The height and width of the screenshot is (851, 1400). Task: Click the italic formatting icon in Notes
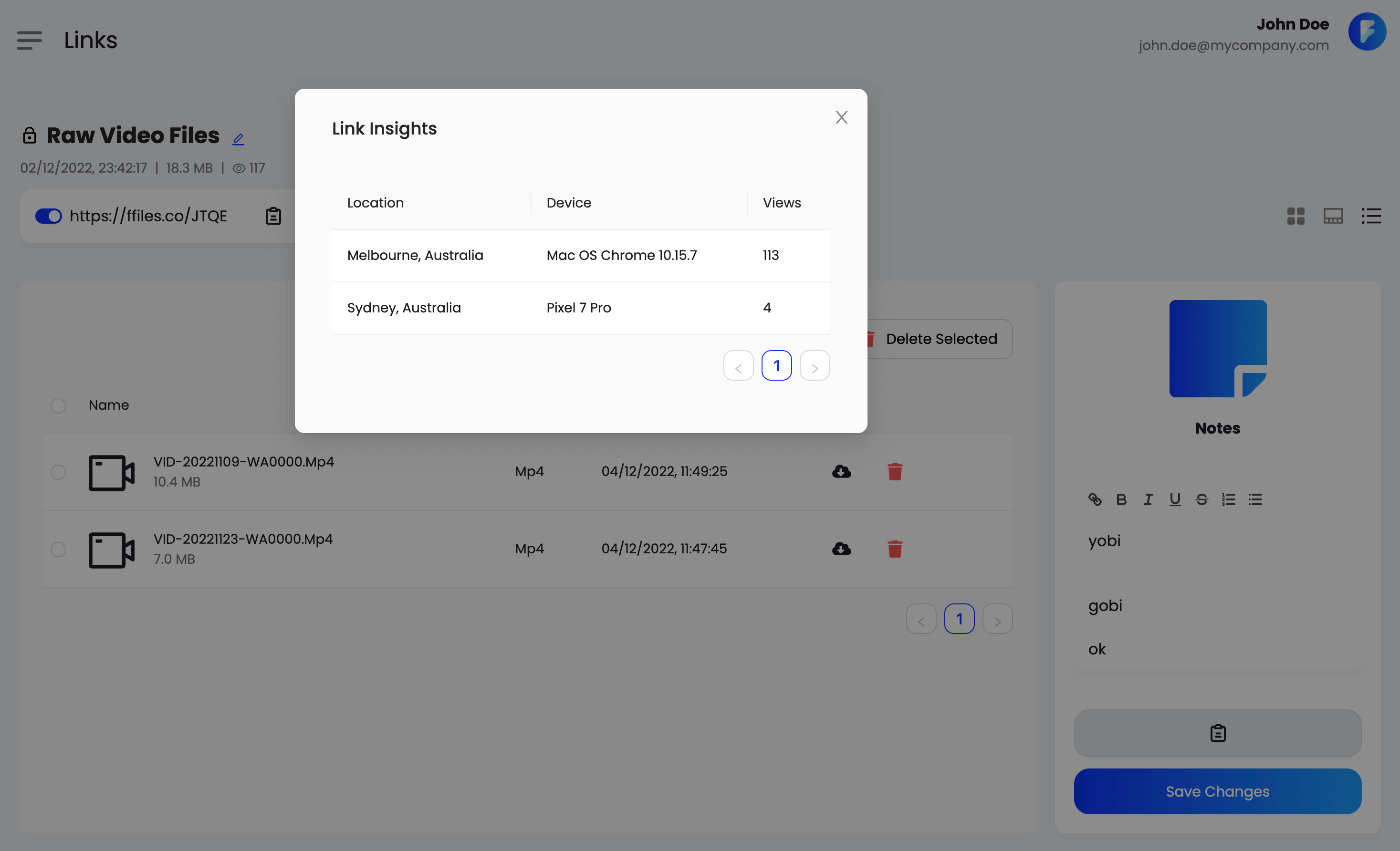click(x=1148, y=499)
